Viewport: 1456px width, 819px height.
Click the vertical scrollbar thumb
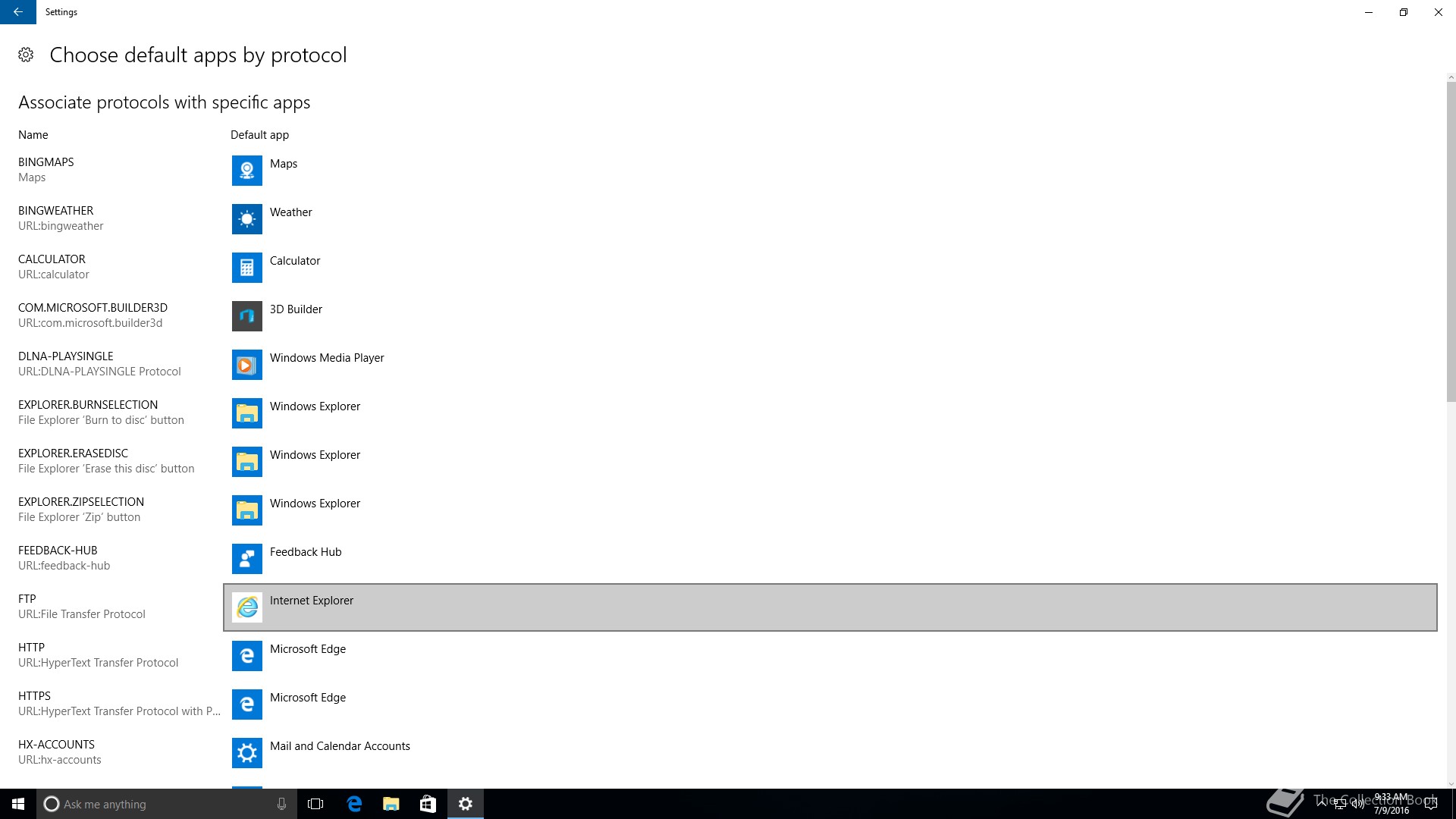[1451, 243]
